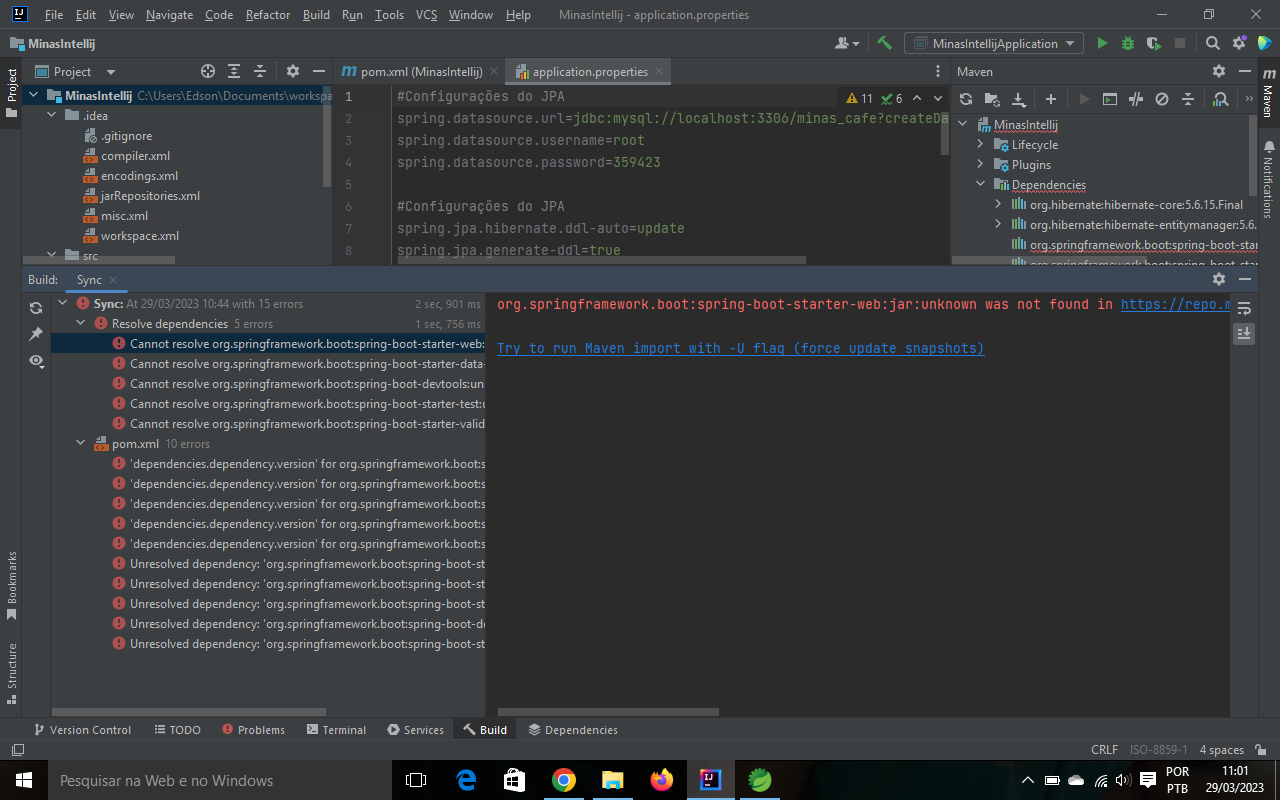1280x800 pixels.
Task: Open Maven panel settings gear
Action: 1219,71
